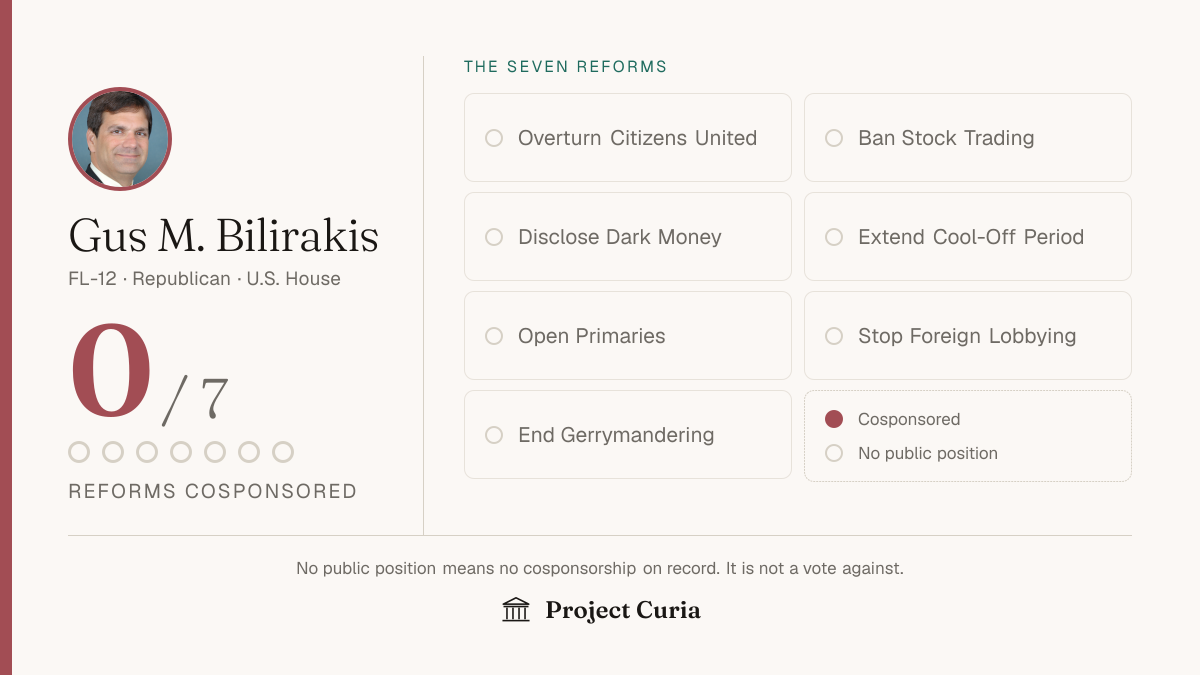Click The Seven Reforms heading
The image size is (1200, 675).
[x=566, y=67]
